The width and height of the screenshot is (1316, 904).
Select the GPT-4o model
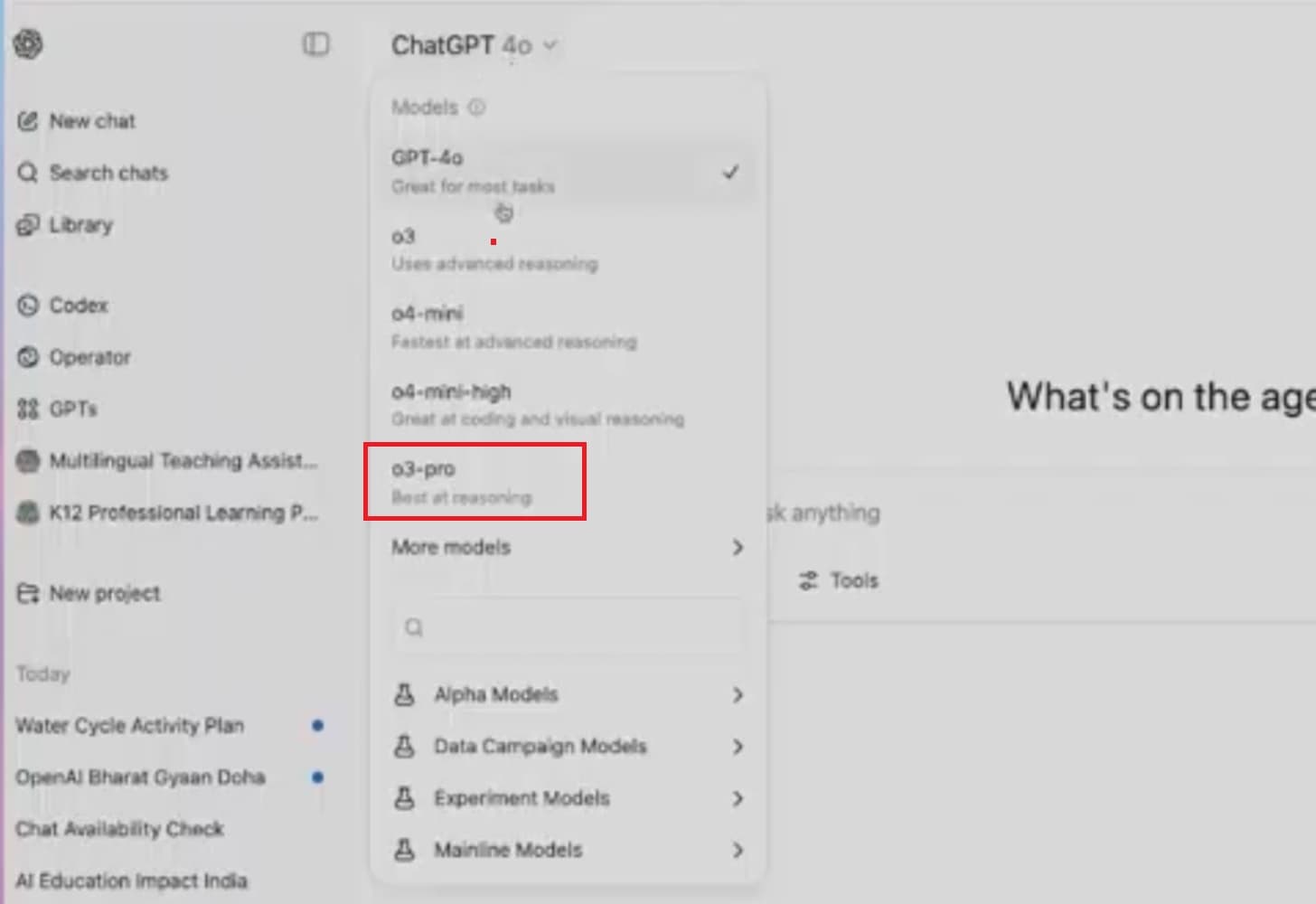tap(568, 171)
